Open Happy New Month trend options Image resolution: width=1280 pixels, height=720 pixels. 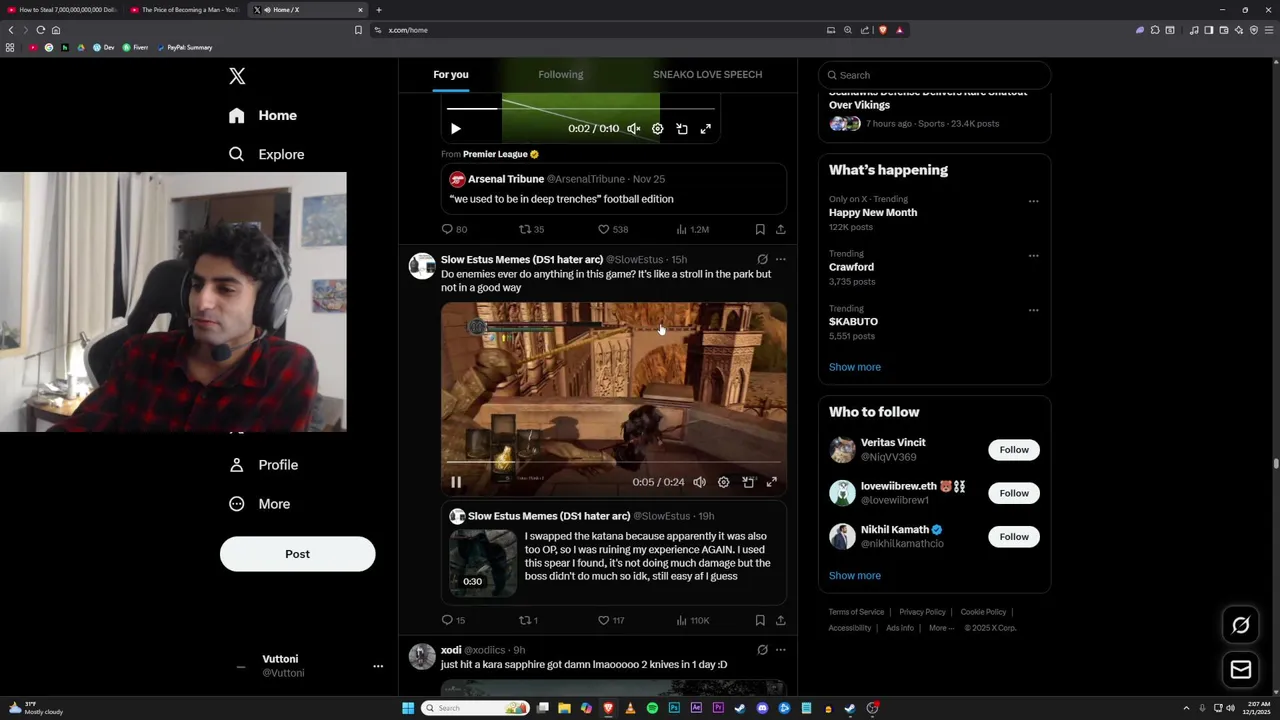tap(1033, 201)
